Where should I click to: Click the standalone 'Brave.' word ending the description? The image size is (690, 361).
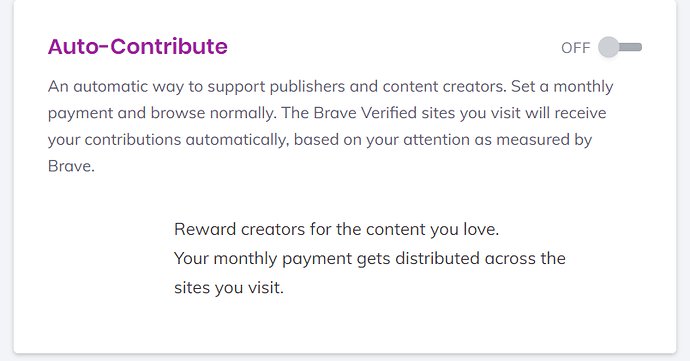point(71,166)
